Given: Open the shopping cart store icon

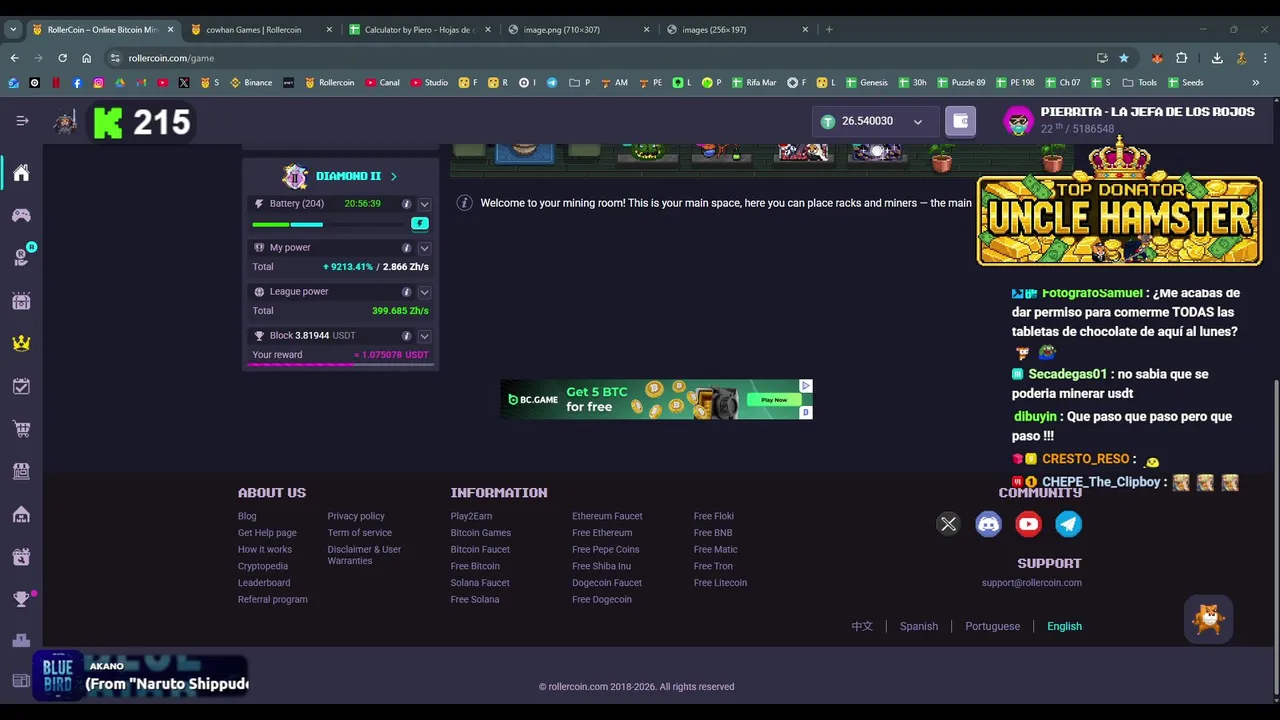Looking at the screenshot, I should (21, 429).
